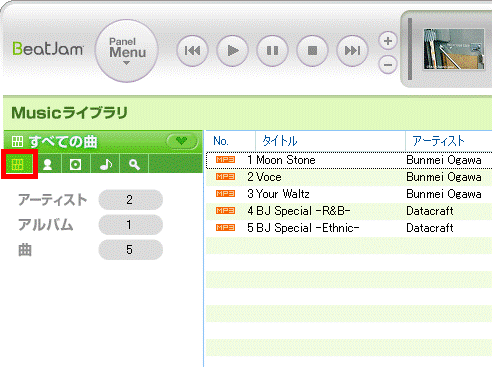Skip to next track
Image resolution: width=492 pixels, height=367 pixels.
(352, 51)
